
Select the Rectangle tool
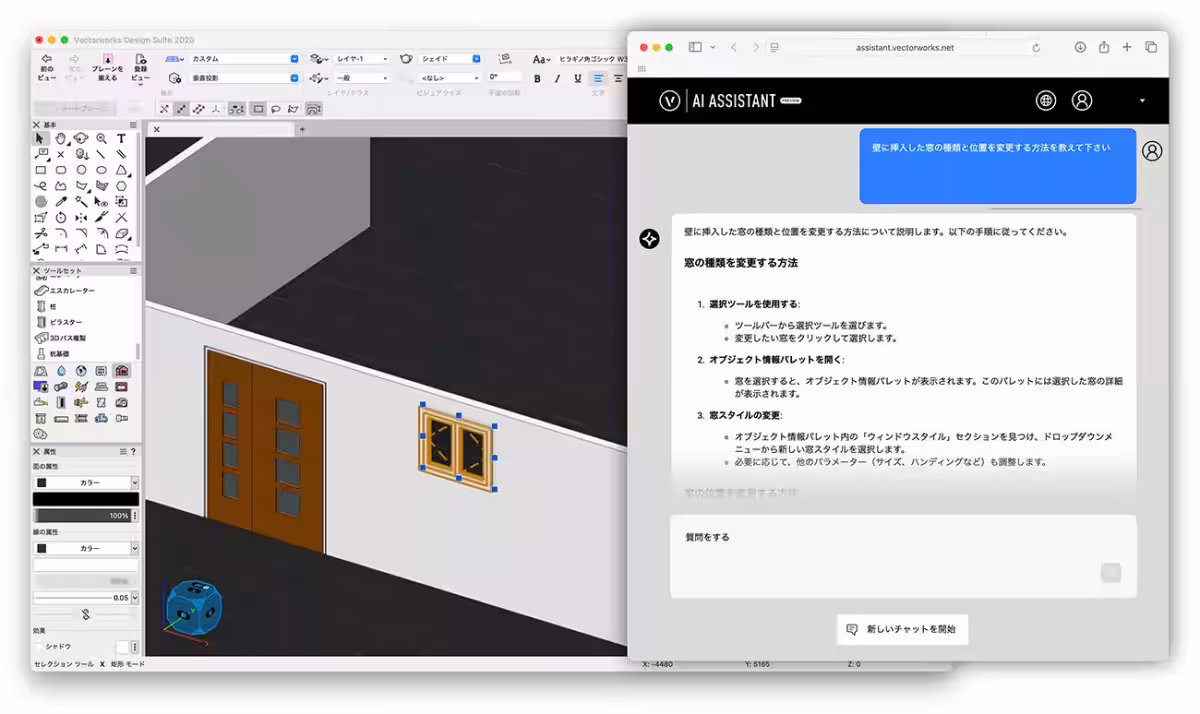tap(42, 169)
